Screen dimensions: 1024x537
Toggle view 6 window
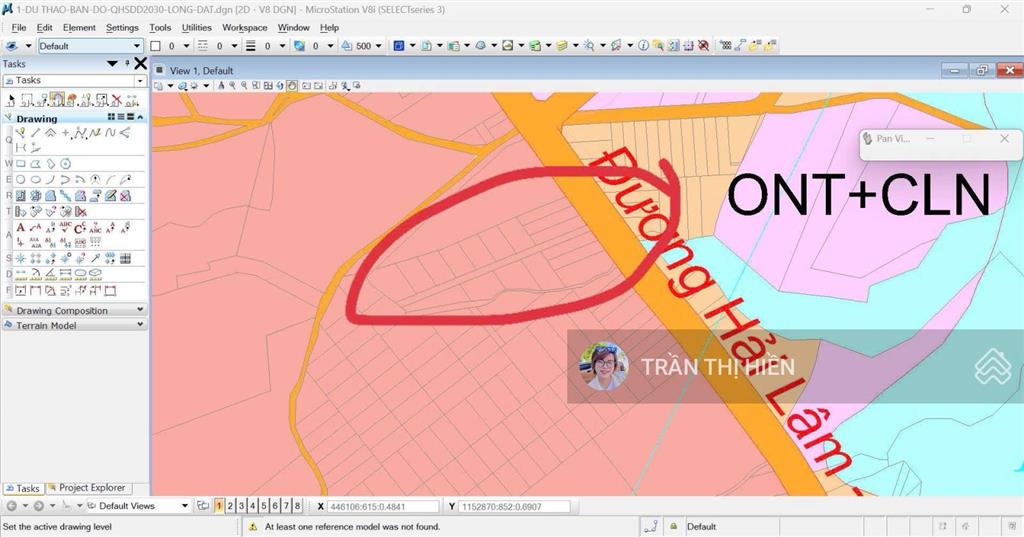275,506
